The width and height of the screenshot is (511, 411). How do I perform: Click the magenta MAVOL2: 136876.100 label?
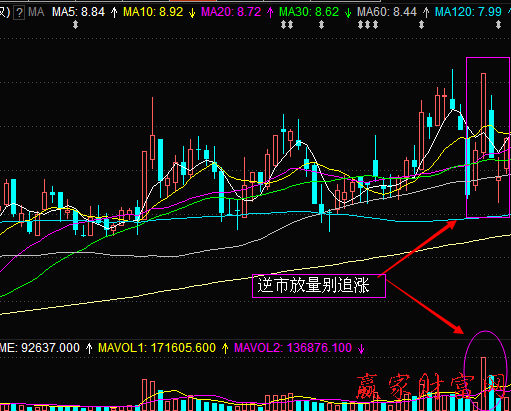pos(293,348)
